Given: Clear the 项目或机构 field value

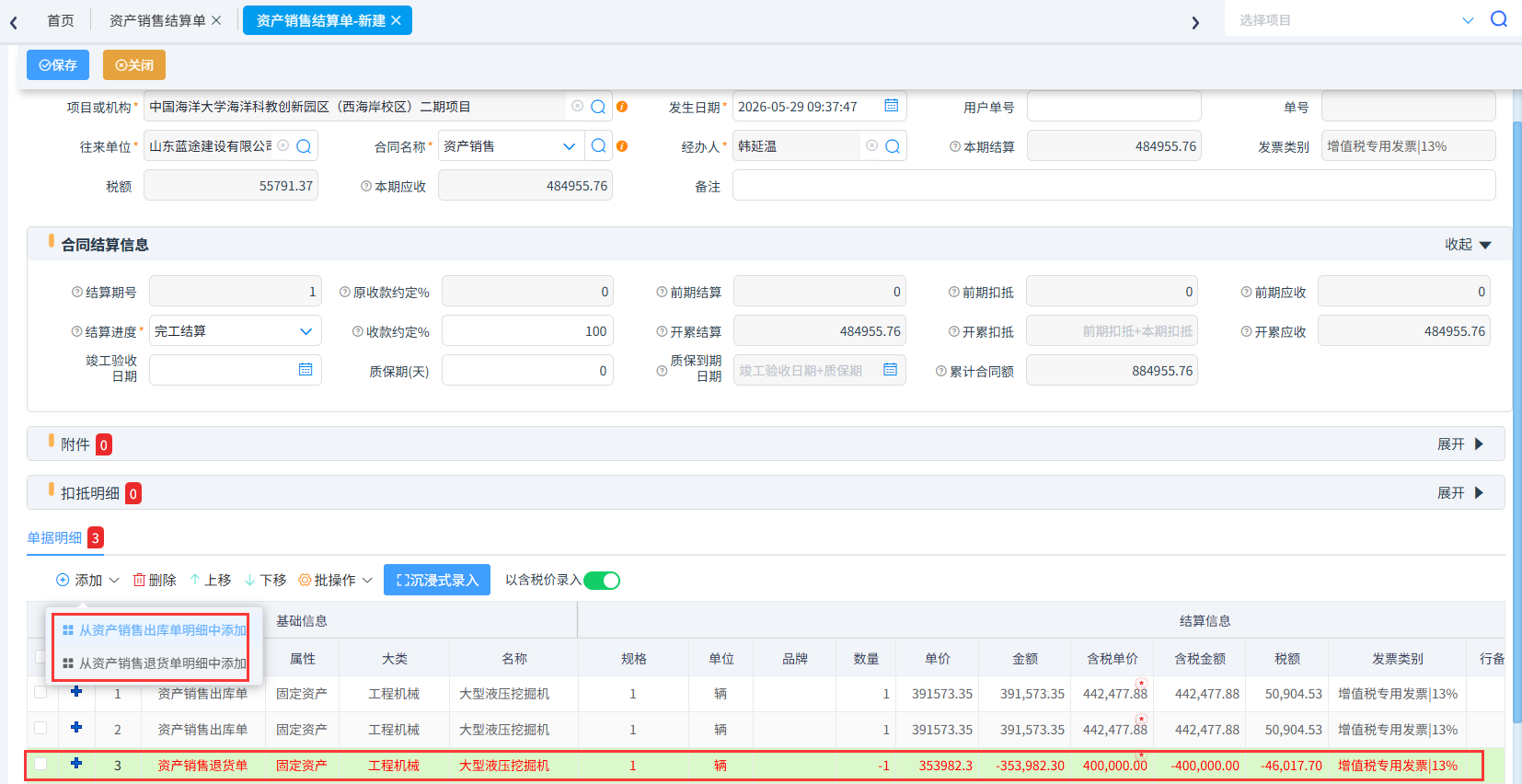Looking at the screenshot, I should [577, 107].
